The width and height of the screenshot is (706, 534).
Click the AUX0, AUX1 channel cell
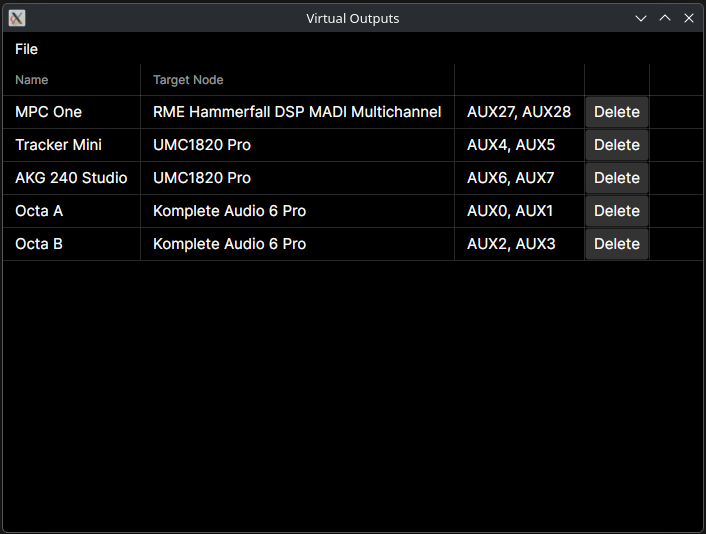(520, 211)
